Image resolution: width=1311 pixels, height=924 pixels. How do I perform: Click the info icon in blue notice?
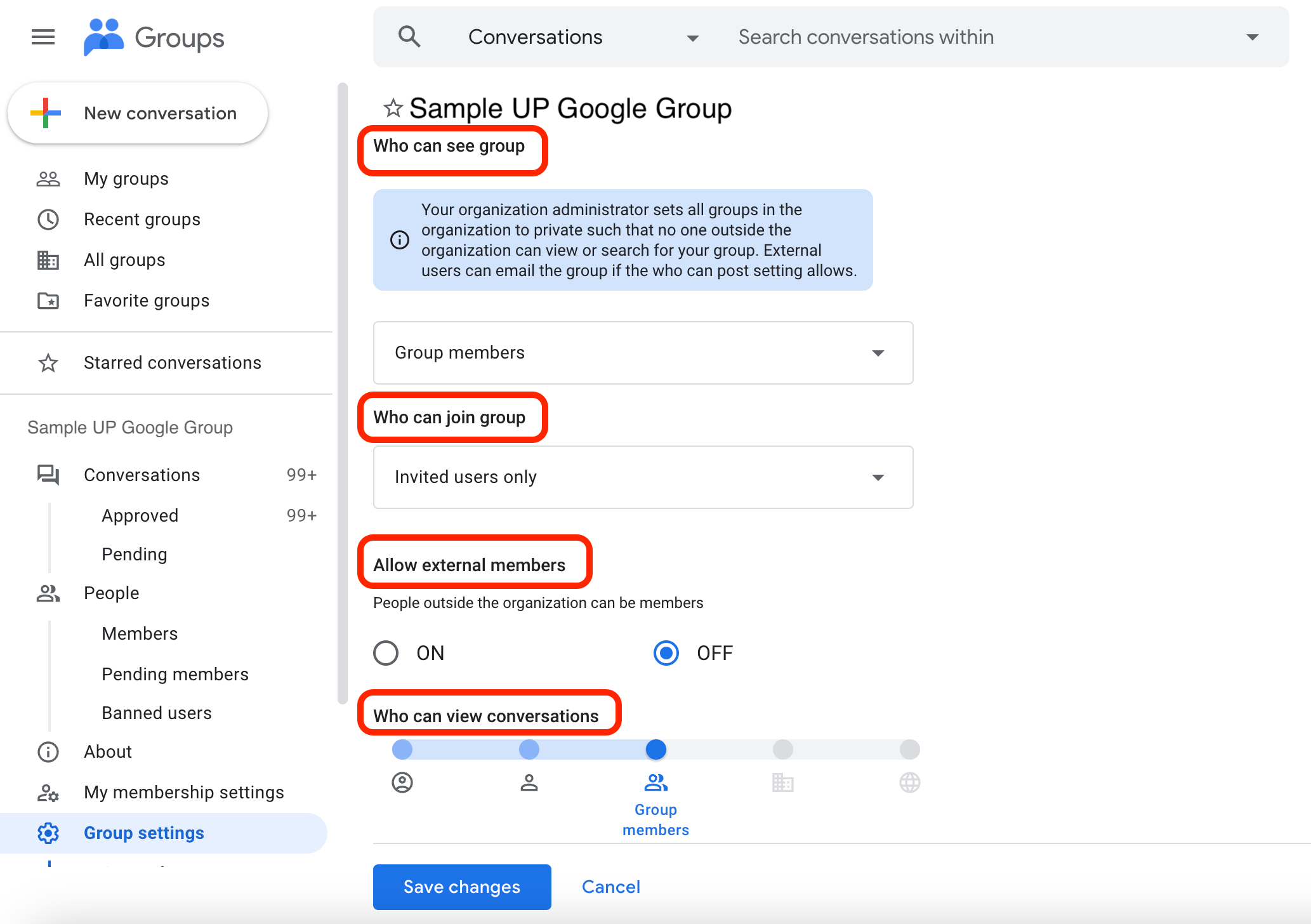click(x=400, y=240)
